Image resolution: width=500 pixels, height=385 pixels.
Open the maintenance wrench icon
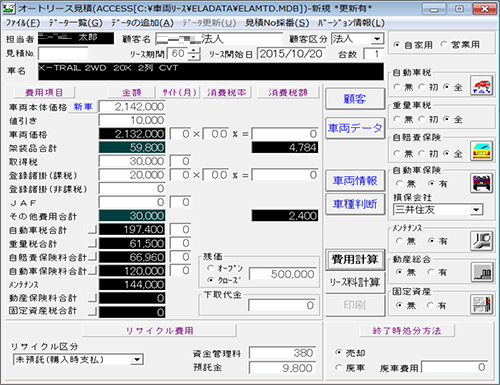click(482, 241)
